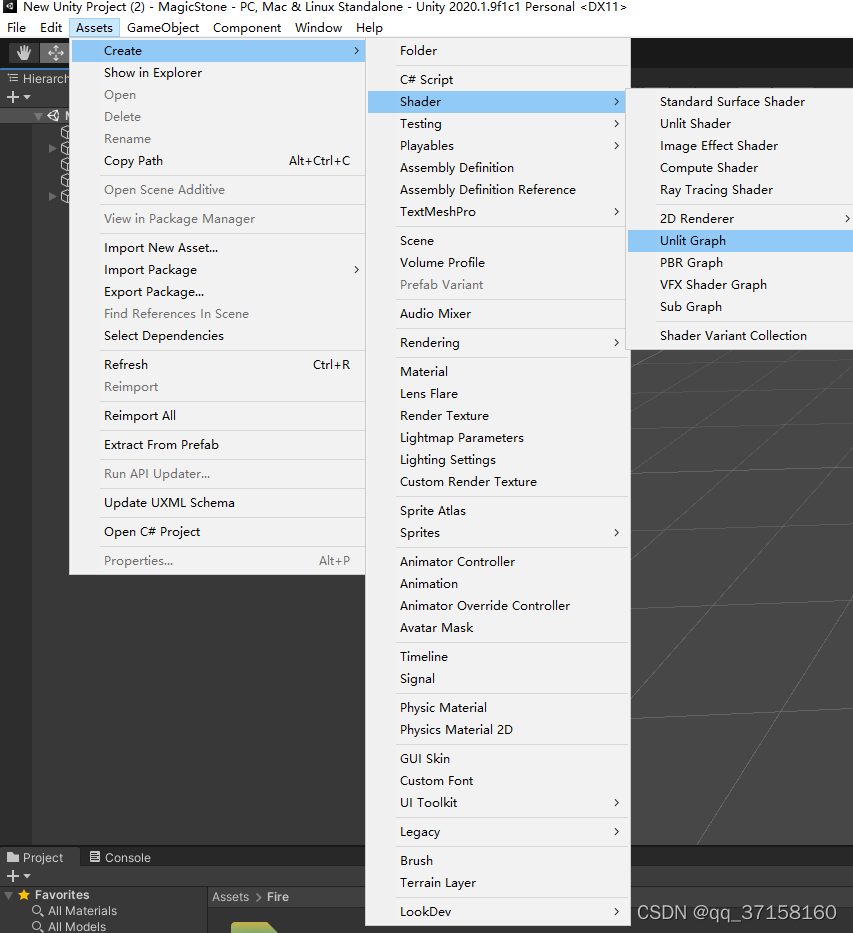Collapse the Favorites tree

pos(8,895)
